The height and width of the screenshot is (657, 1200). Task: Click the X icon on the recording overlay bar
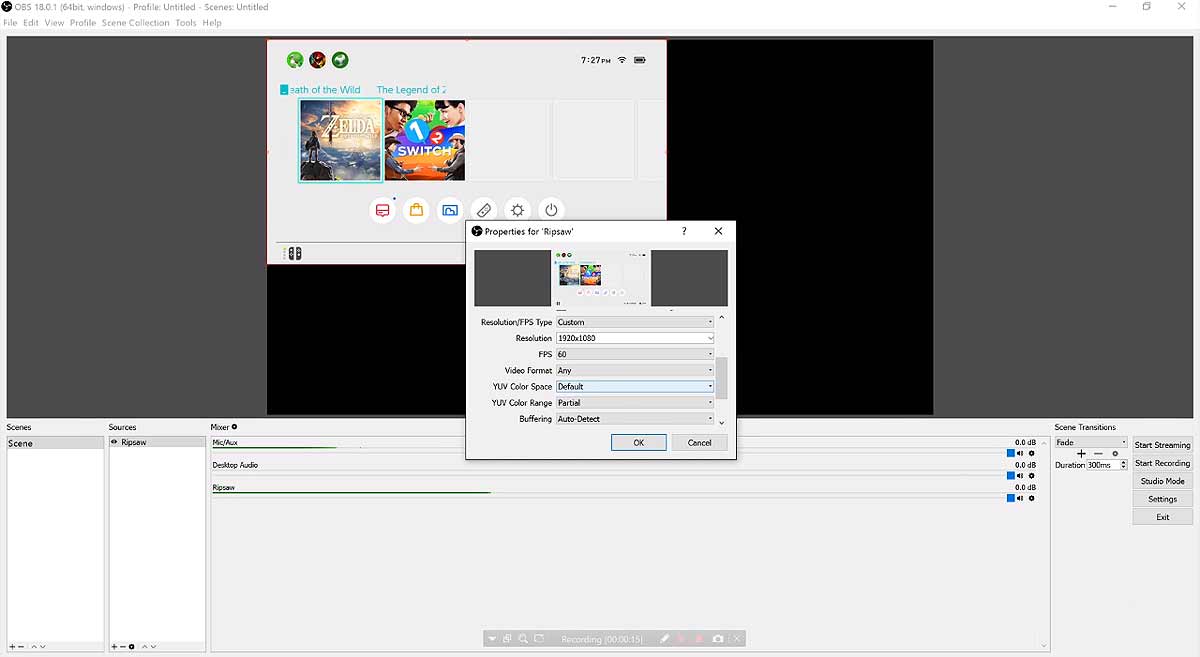point(737,639)
